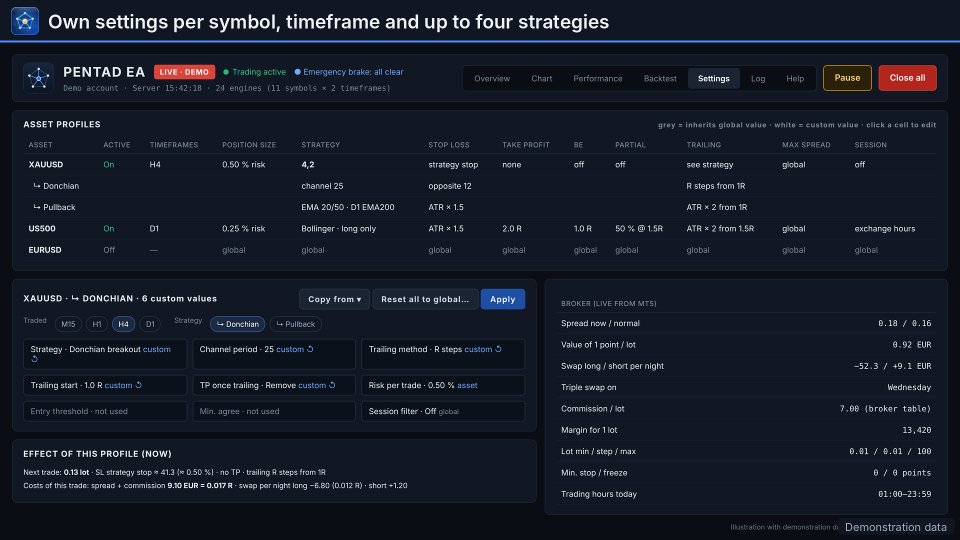Open the Log tab
This screenshot has width=960, height=540.
pos(758,78)
